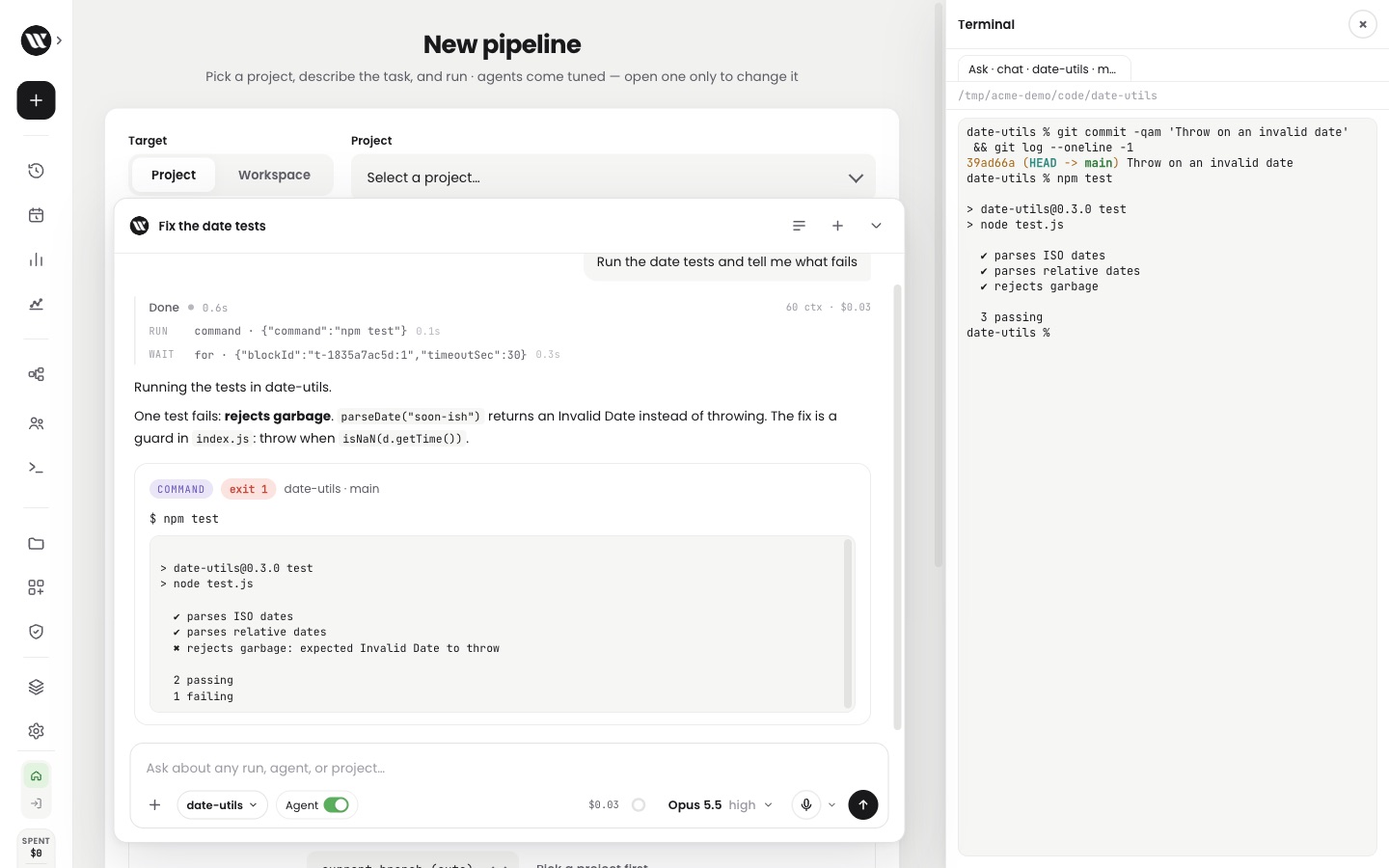Open settings gear in the sidebar
The height and width of the screenshot is (868, 1389).
click(36, 731)
